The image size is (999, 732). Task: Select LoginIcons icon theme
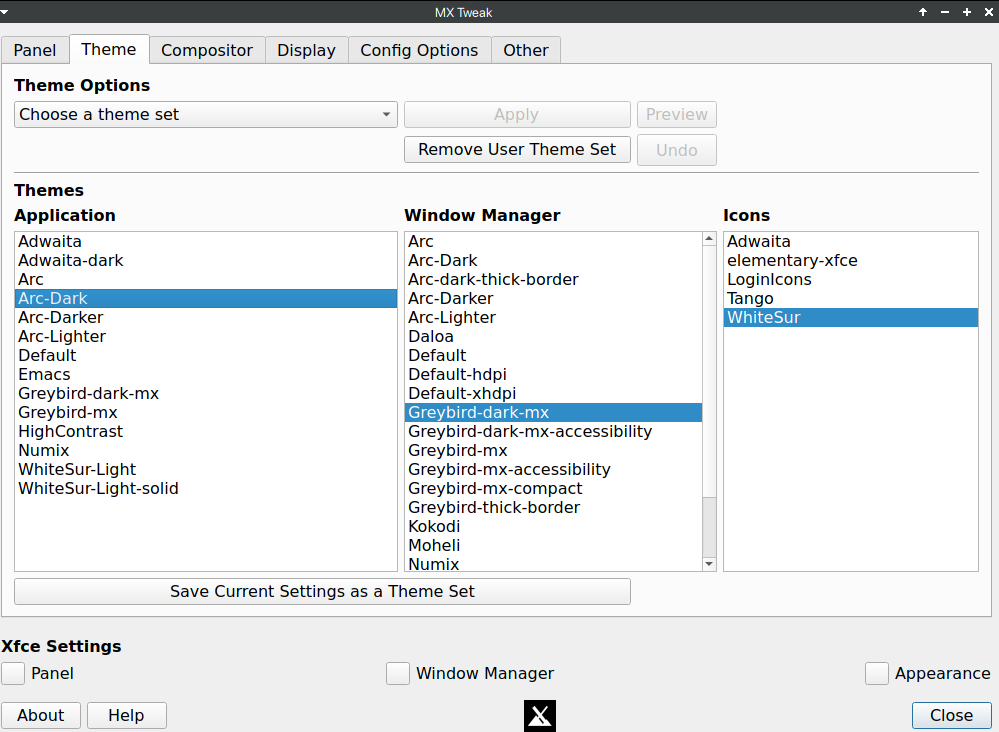click(851, 280)
